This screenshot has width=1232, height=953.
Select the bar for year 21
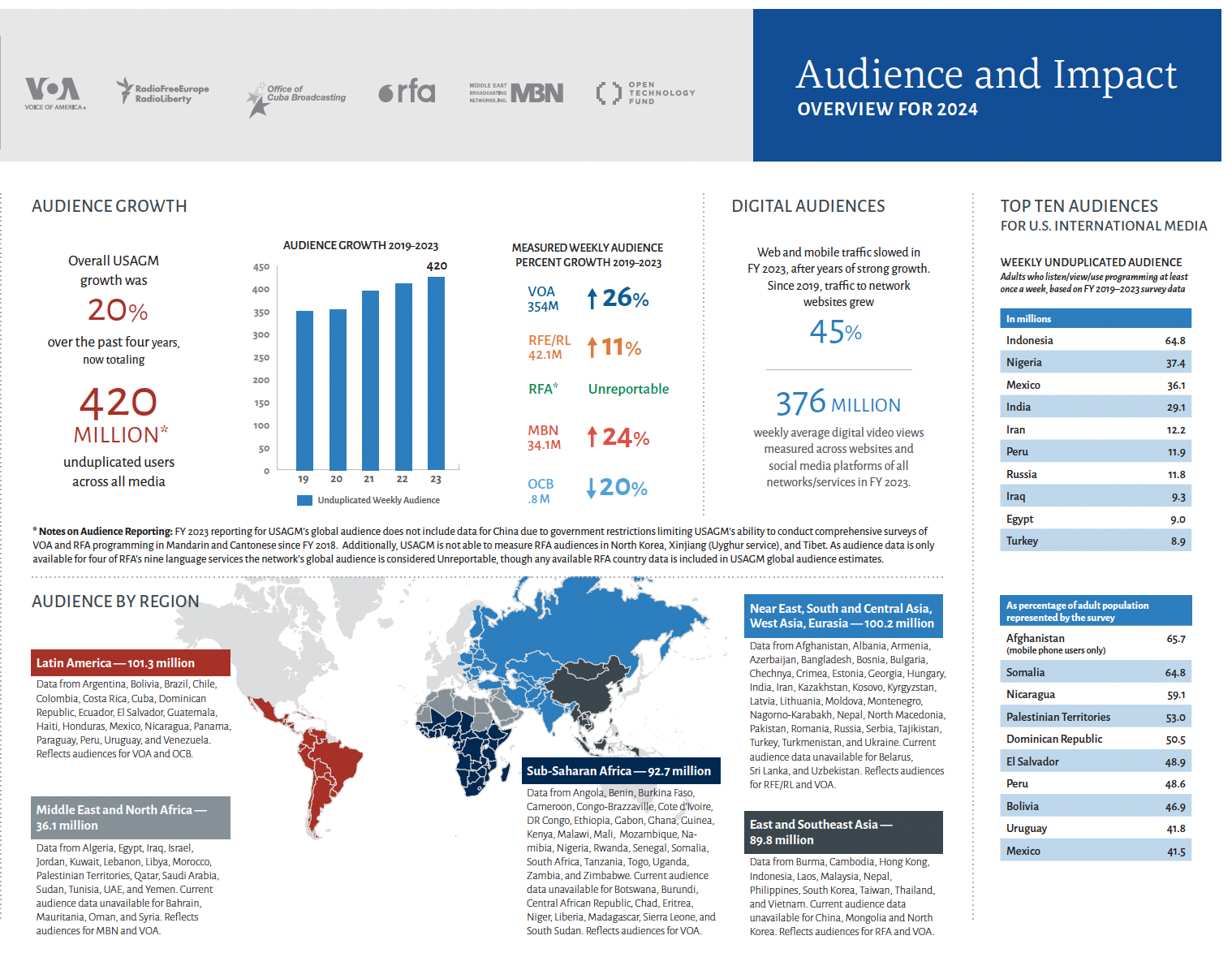coord(370,380)
